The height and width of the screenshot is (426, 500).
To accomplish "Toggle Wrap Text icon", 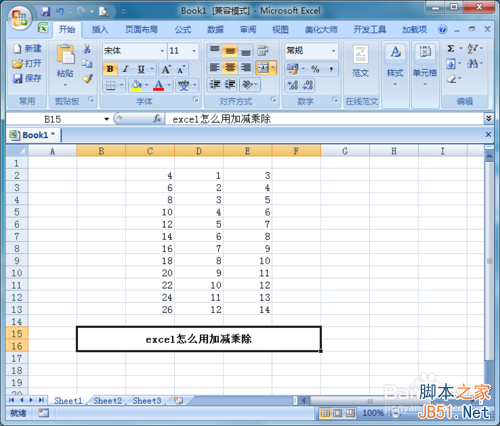I will click(263, 51).
